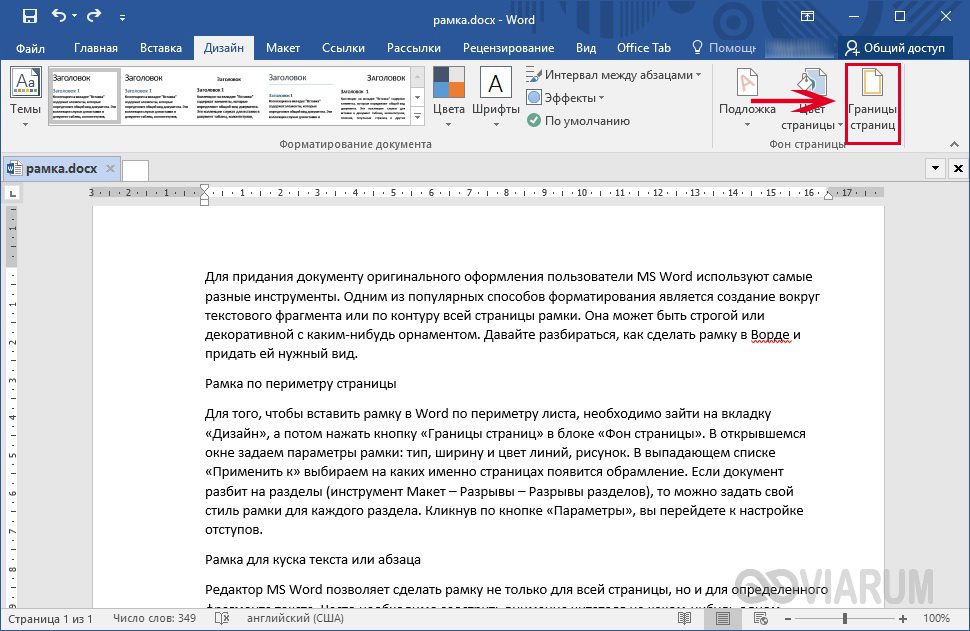
Task: Open the Эффекты dropdown
Action: pyautogui.click(x=565, y=98)
